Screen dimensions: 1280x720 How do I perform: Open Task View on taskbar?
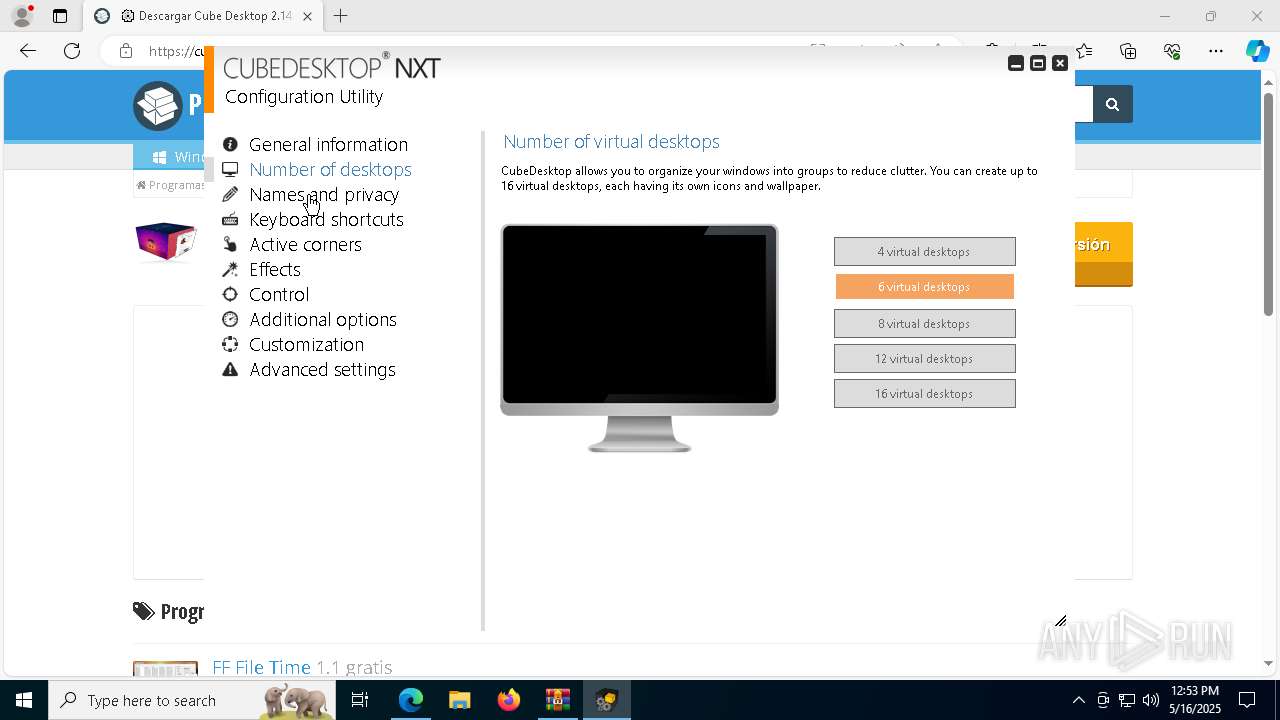point(361,700)
